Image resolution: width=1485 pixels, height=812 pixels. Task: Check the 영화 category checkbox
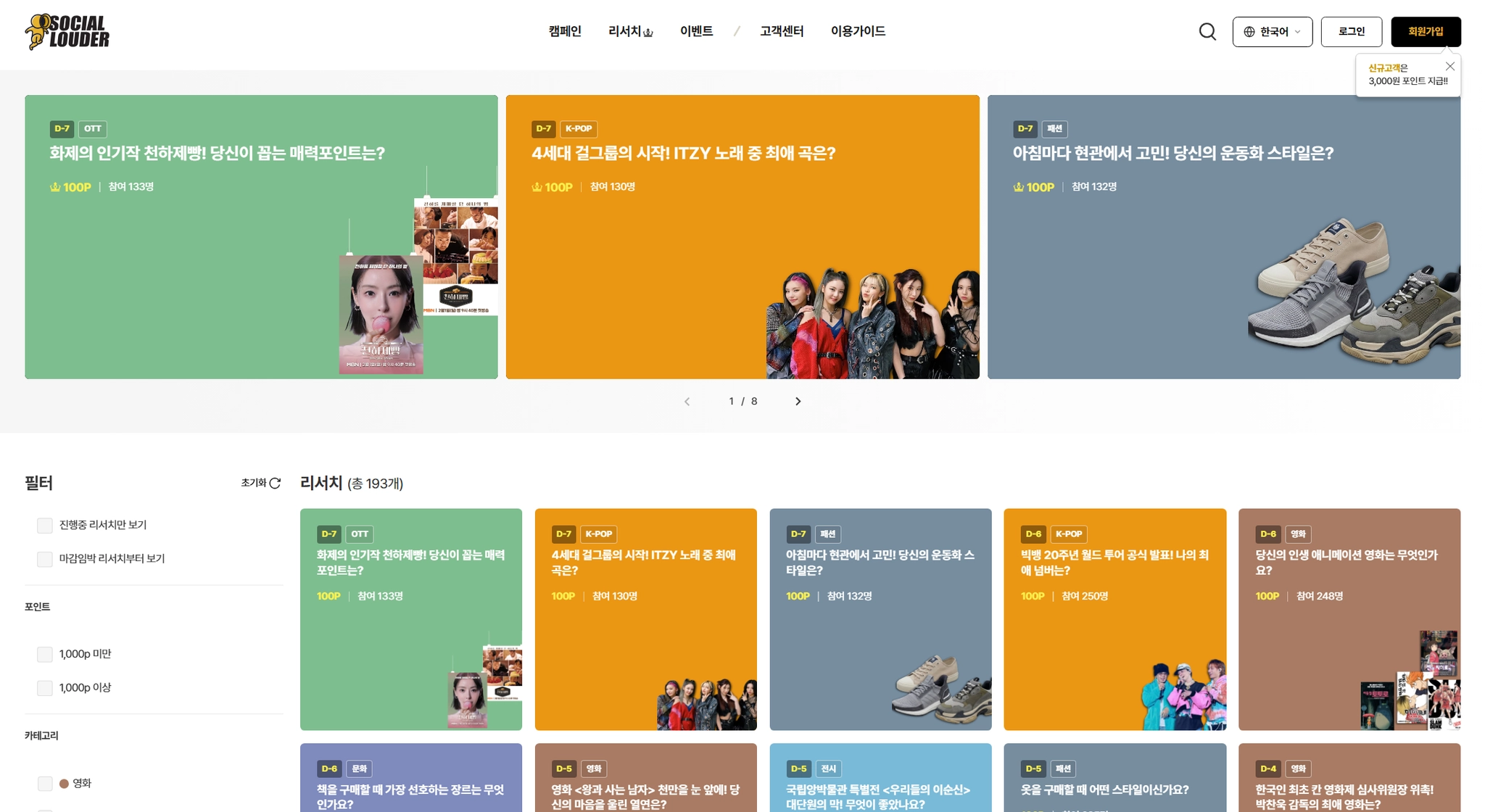44,783
